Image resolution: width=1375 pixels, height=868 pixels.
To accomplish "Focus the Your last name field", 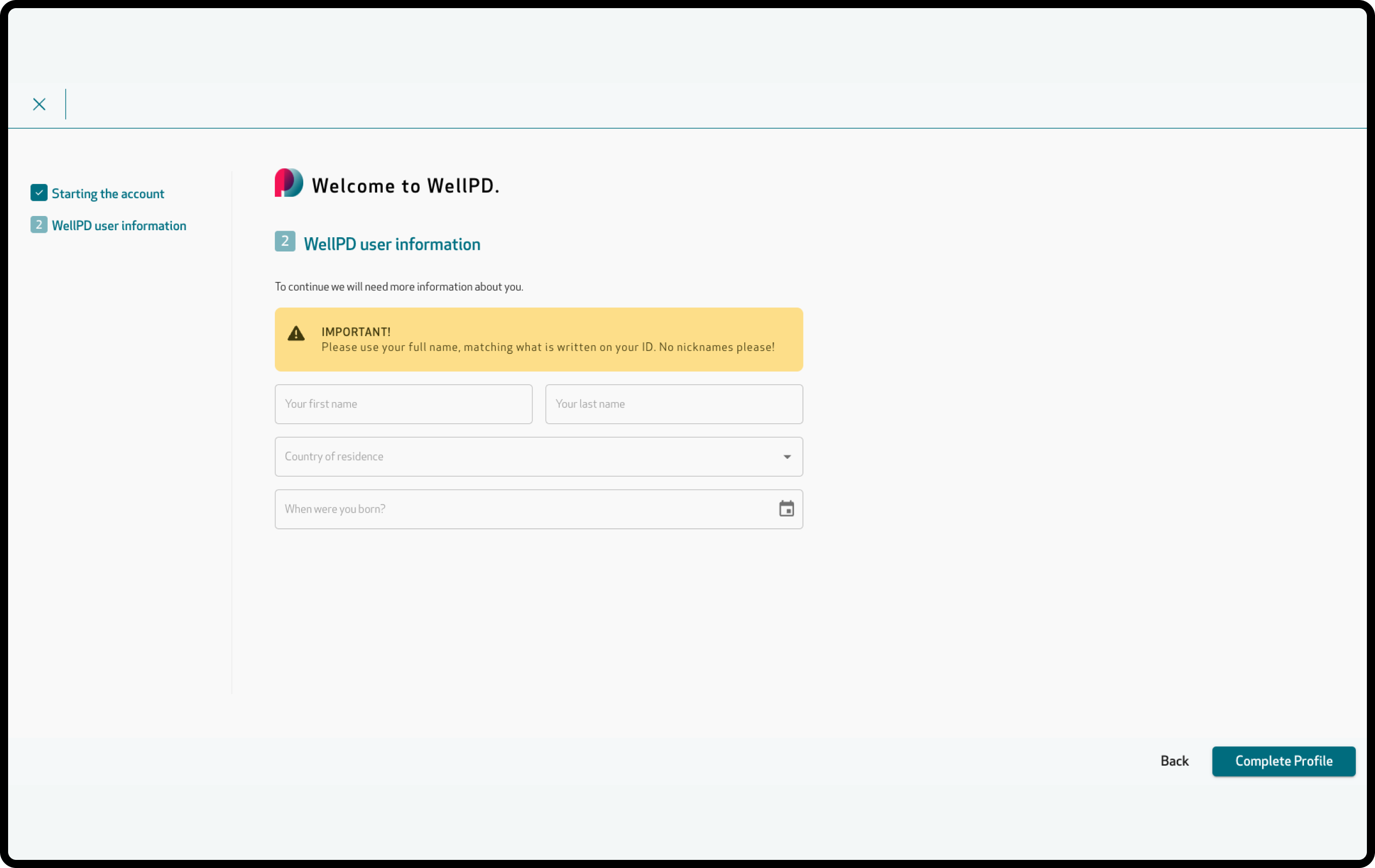I will 674,404.
